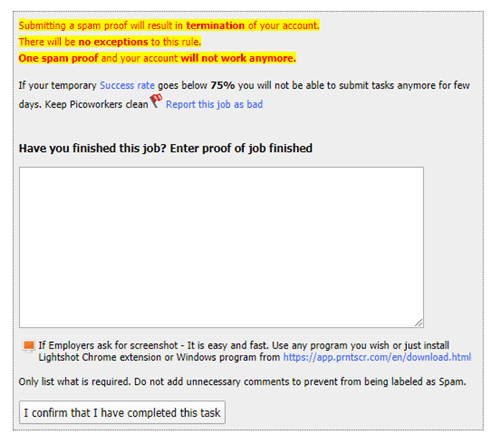Image resolution: width=500 pixels, height=444 pixels.
Task: Click the 'One spam proof' warning text
Action: [x=58, y=58]
